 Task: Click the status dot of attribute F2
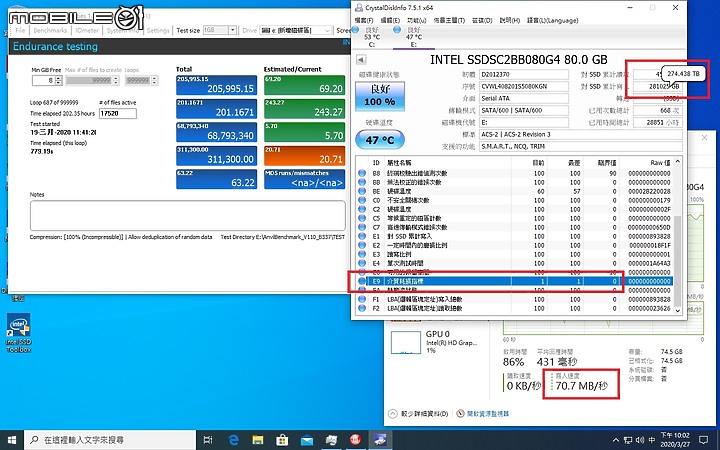[x=362, y=308]
